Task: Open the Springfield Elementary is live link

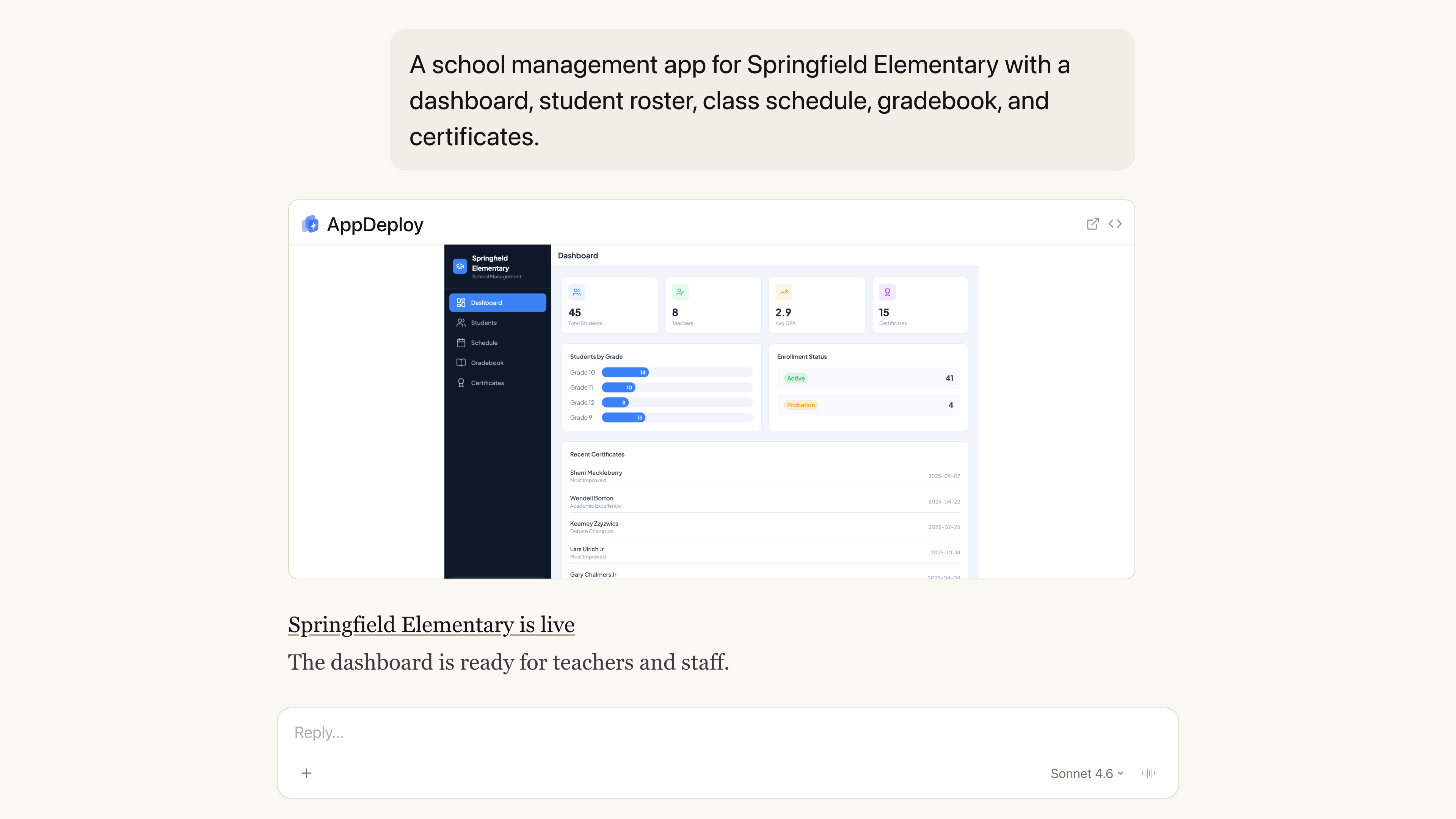Action: [431, 624]
